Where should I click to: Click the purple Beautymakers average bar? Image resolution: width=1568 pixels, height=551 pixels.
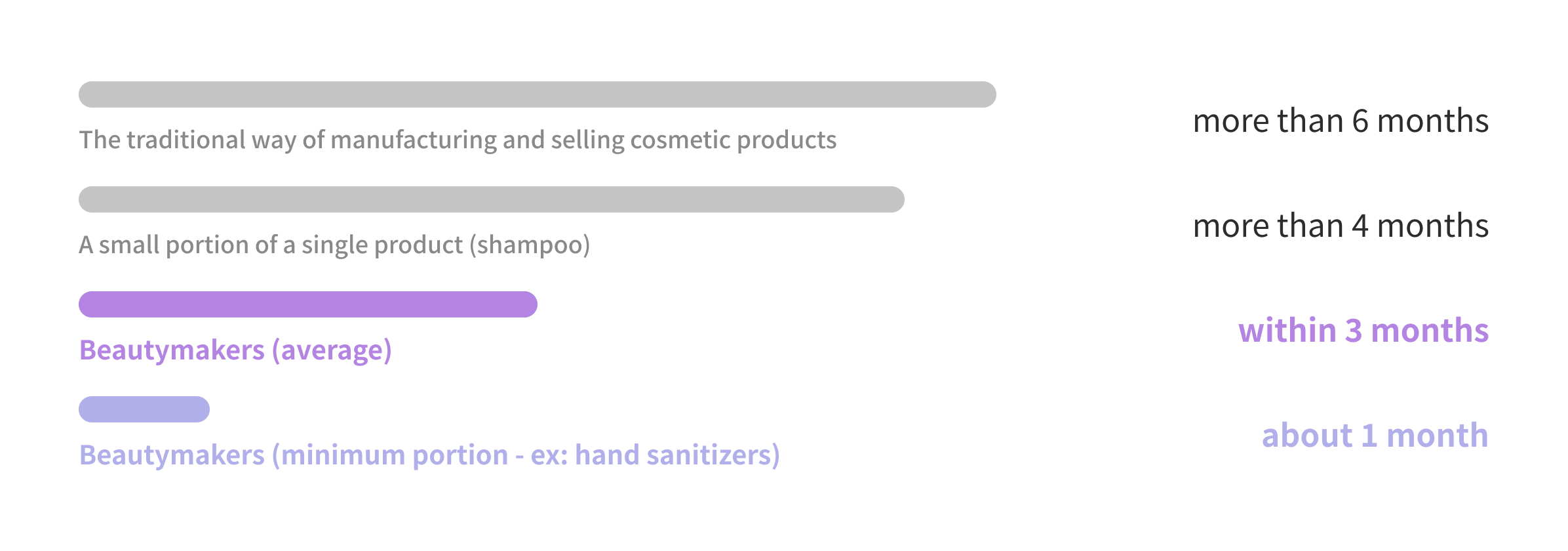click(308, 304)
